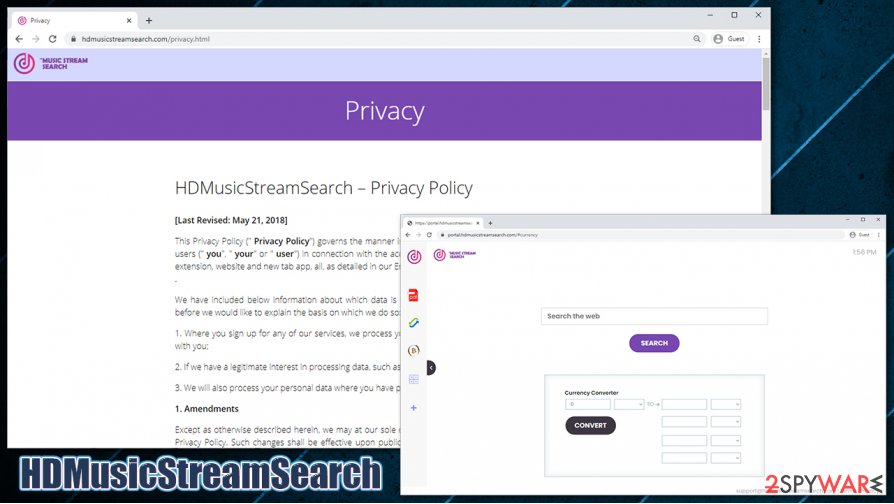894x504 pixels.
Task: Go forward in the portal browser window
Action: pos(418,235)
